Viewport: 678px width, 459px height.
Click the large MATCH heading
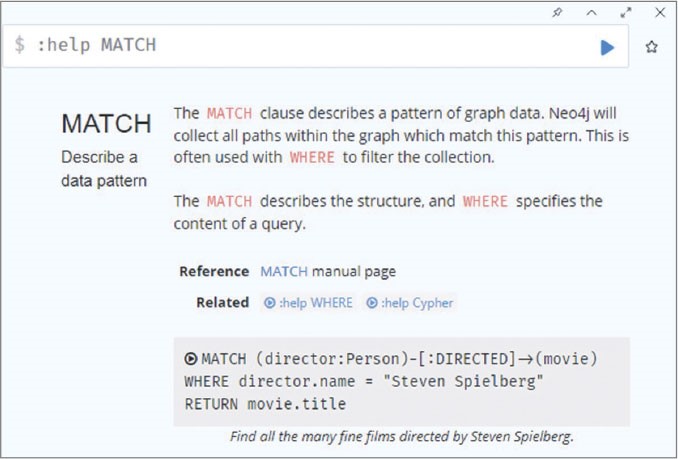[x=106, y=124]
